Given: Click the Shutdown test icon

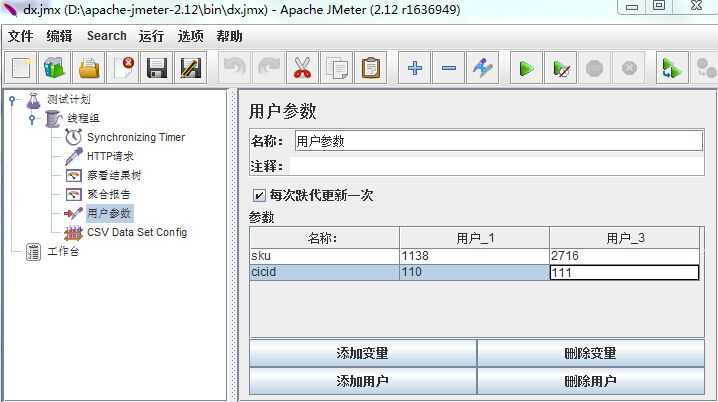Looking at the screenshot, I should coord(629,68).
